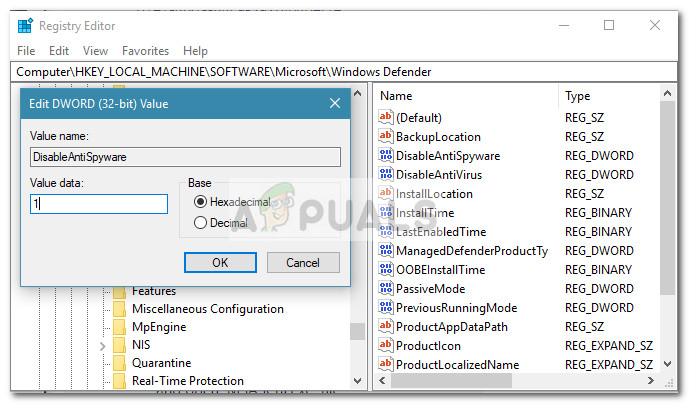Confirm the DWORD edit with OK
Viewport: 689px width, 404px height.
pos(220,262)
